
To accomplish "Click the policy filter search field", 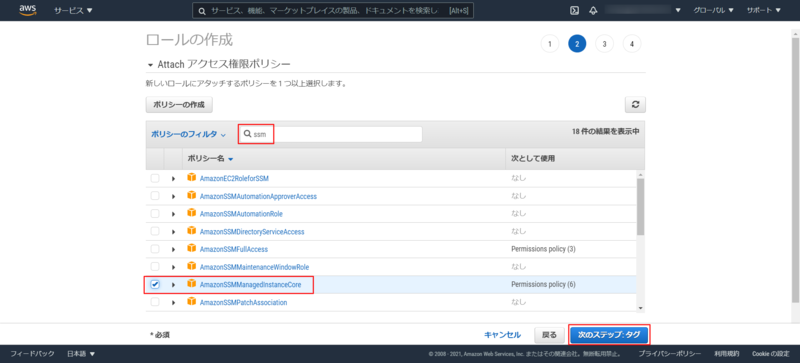I will (330, 134).
